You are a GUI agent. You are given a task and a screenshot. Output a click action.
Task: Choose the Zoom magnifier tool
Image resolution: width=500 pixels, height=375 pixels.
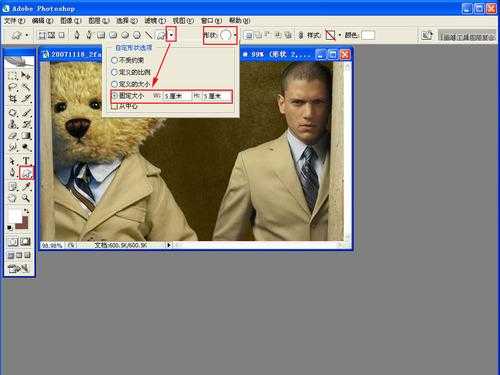click(25, 198)
